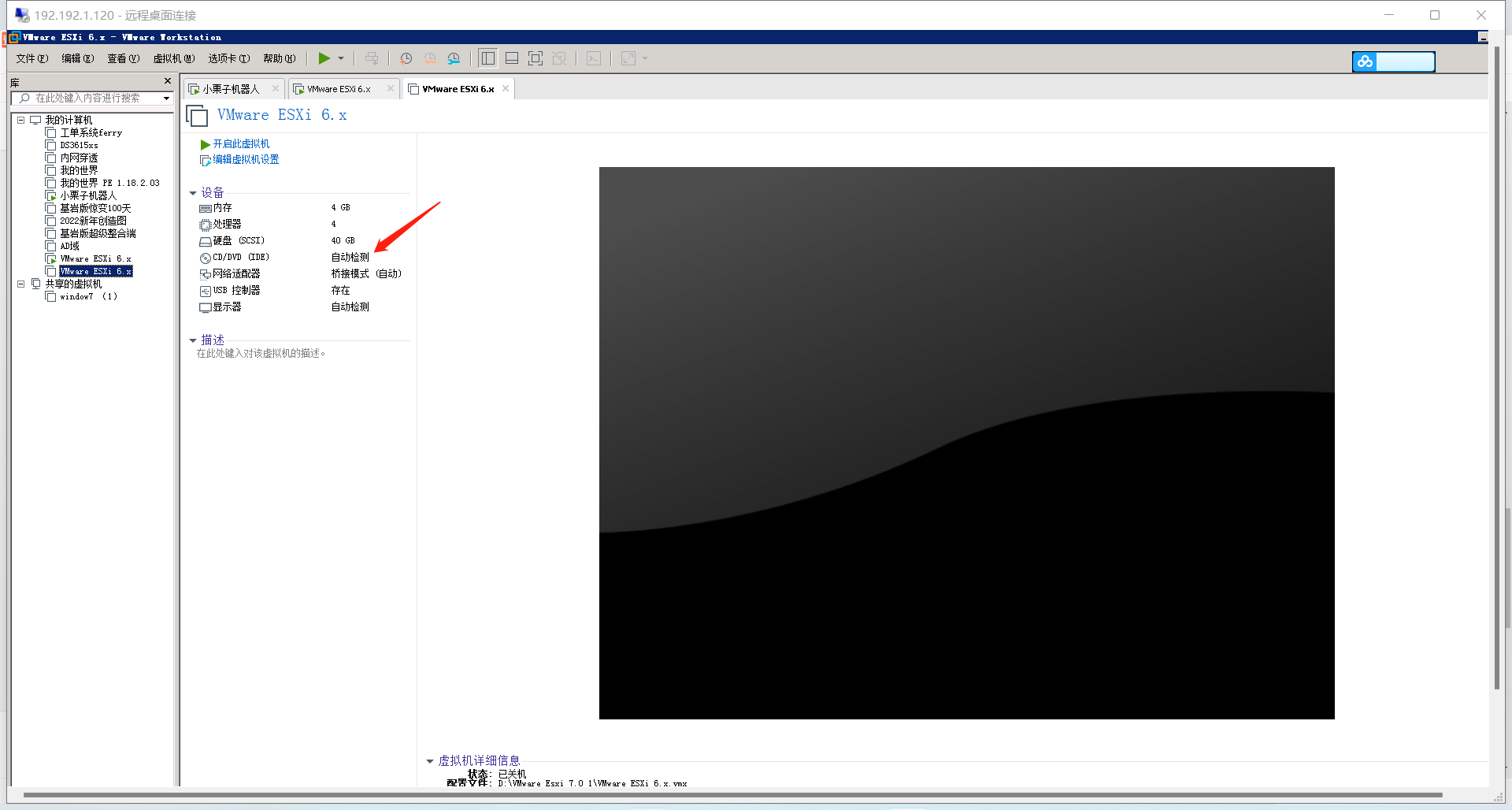The width and height of the screenshot is (1512, 810).
Task: Click the full screen mode icon
Action: click(535, 58)
